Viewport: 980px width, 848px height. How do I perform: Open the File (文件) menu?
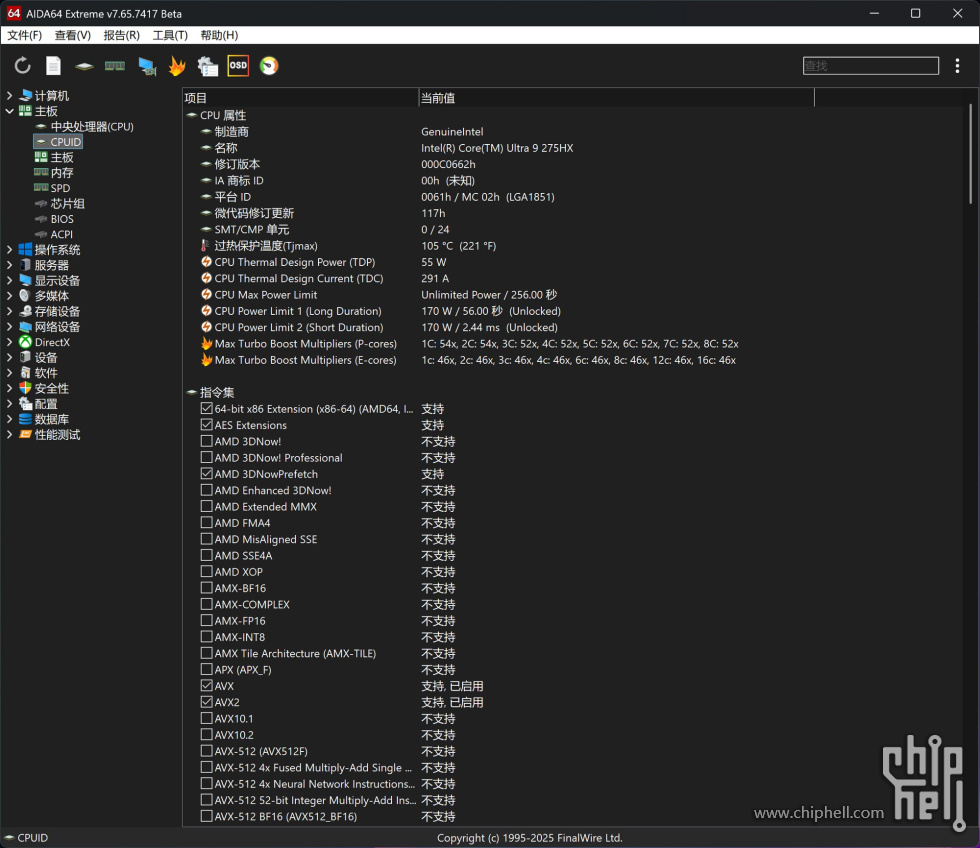[24, 35]
